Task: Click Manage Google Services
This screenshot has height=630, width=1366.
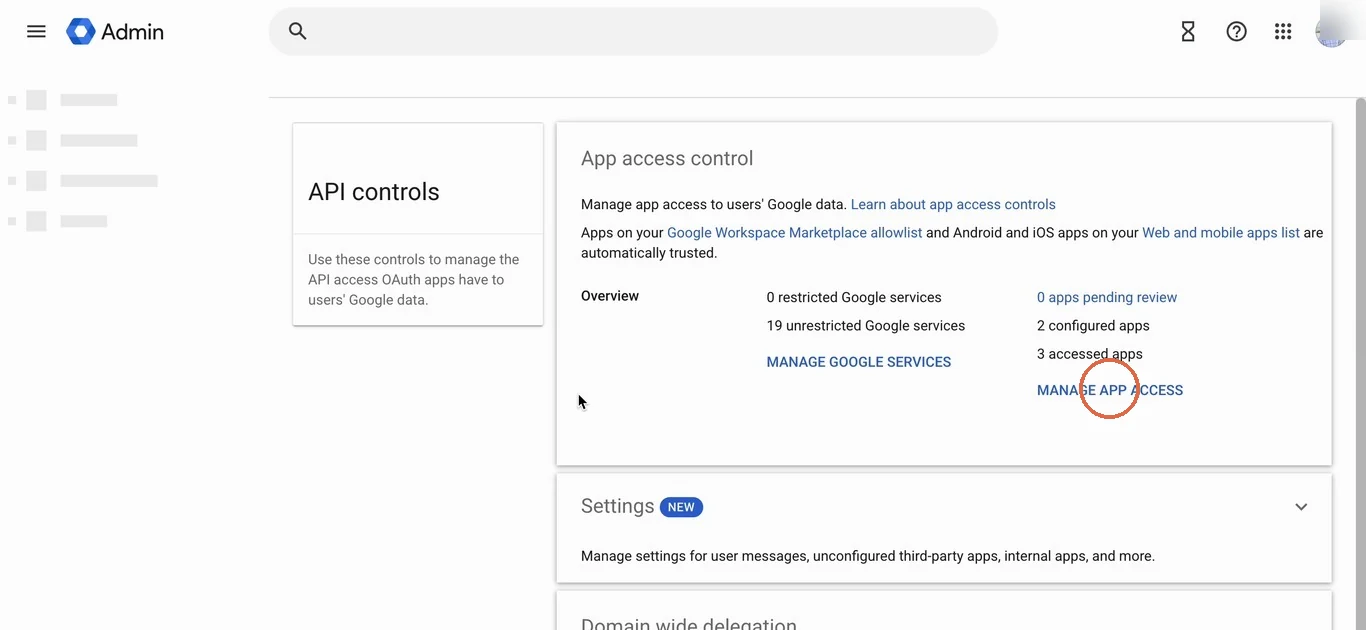Action: click(859, 362)
